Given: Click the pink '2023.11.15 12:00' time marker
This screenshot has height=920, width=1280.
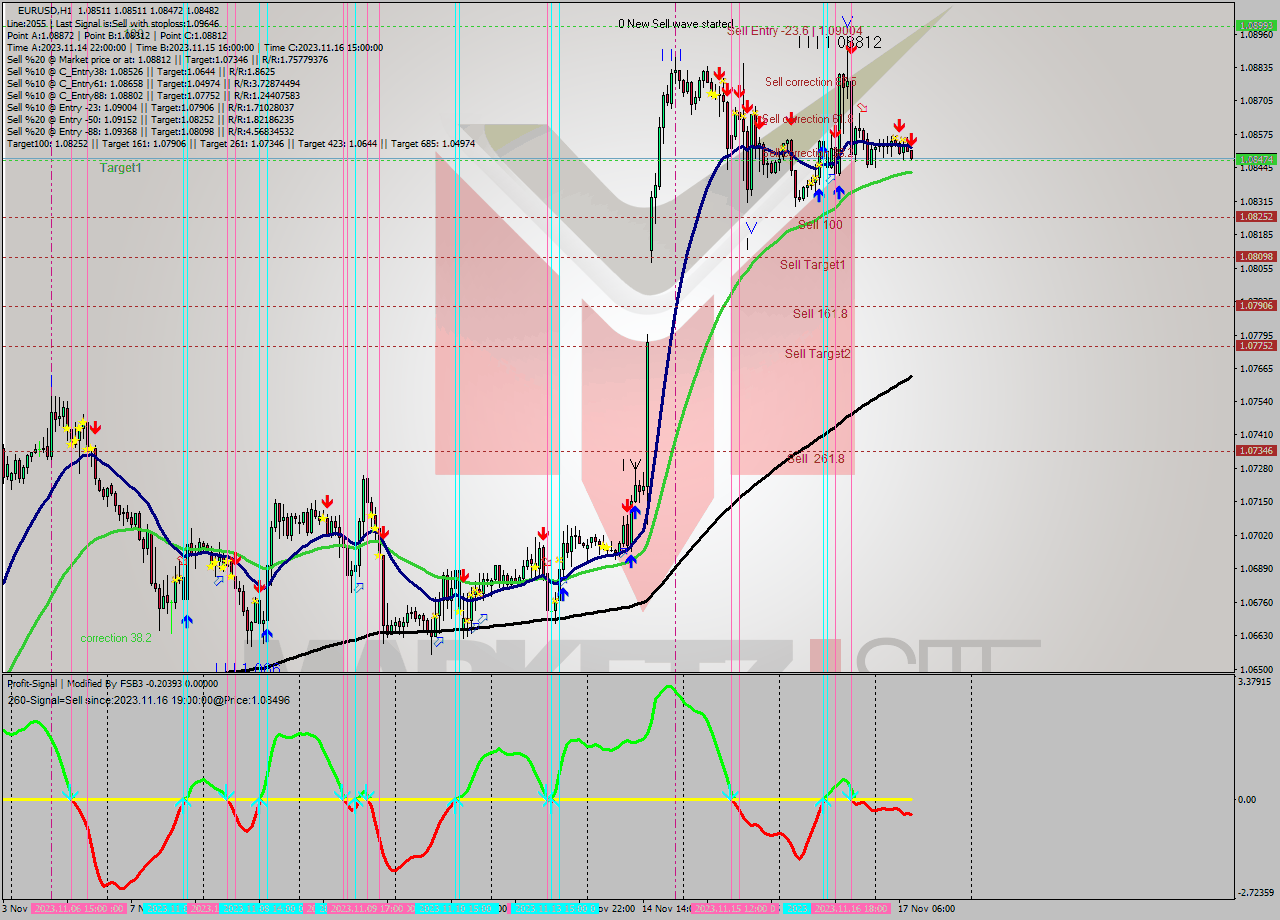Looking at the screenshot, I should point(735,909).
